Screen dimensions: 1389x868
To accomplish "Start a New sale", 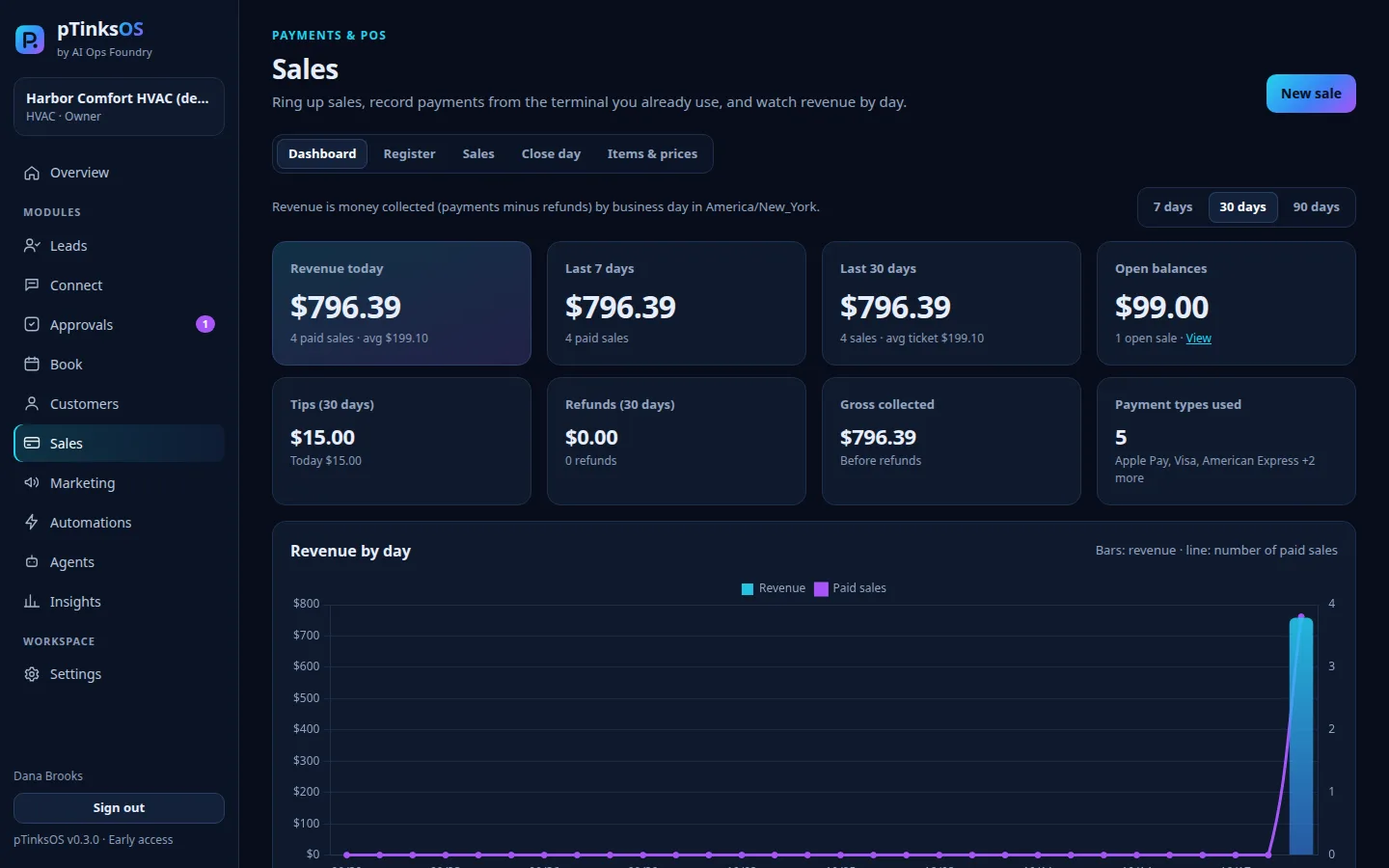I will click(1311, 94).
